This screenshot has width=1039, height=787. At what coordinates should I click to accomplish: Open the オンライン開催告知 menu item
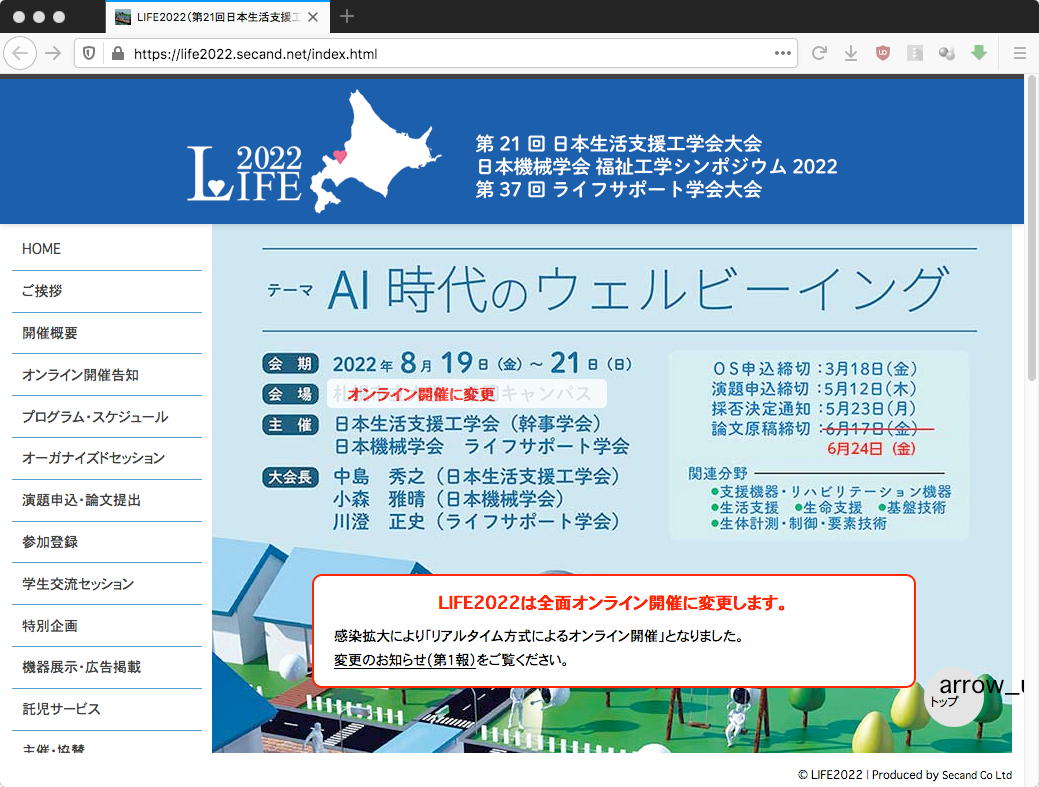click(x=107, y=375)
